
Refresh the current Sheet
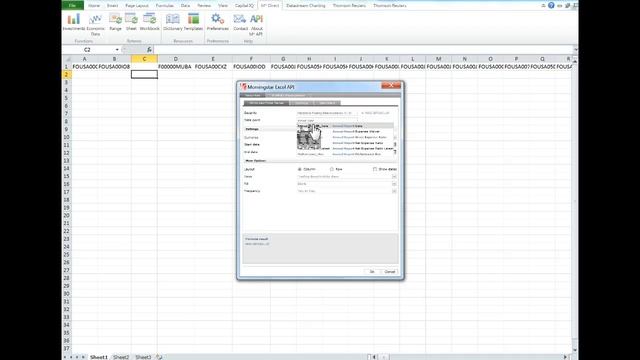[x=131, y=22]
